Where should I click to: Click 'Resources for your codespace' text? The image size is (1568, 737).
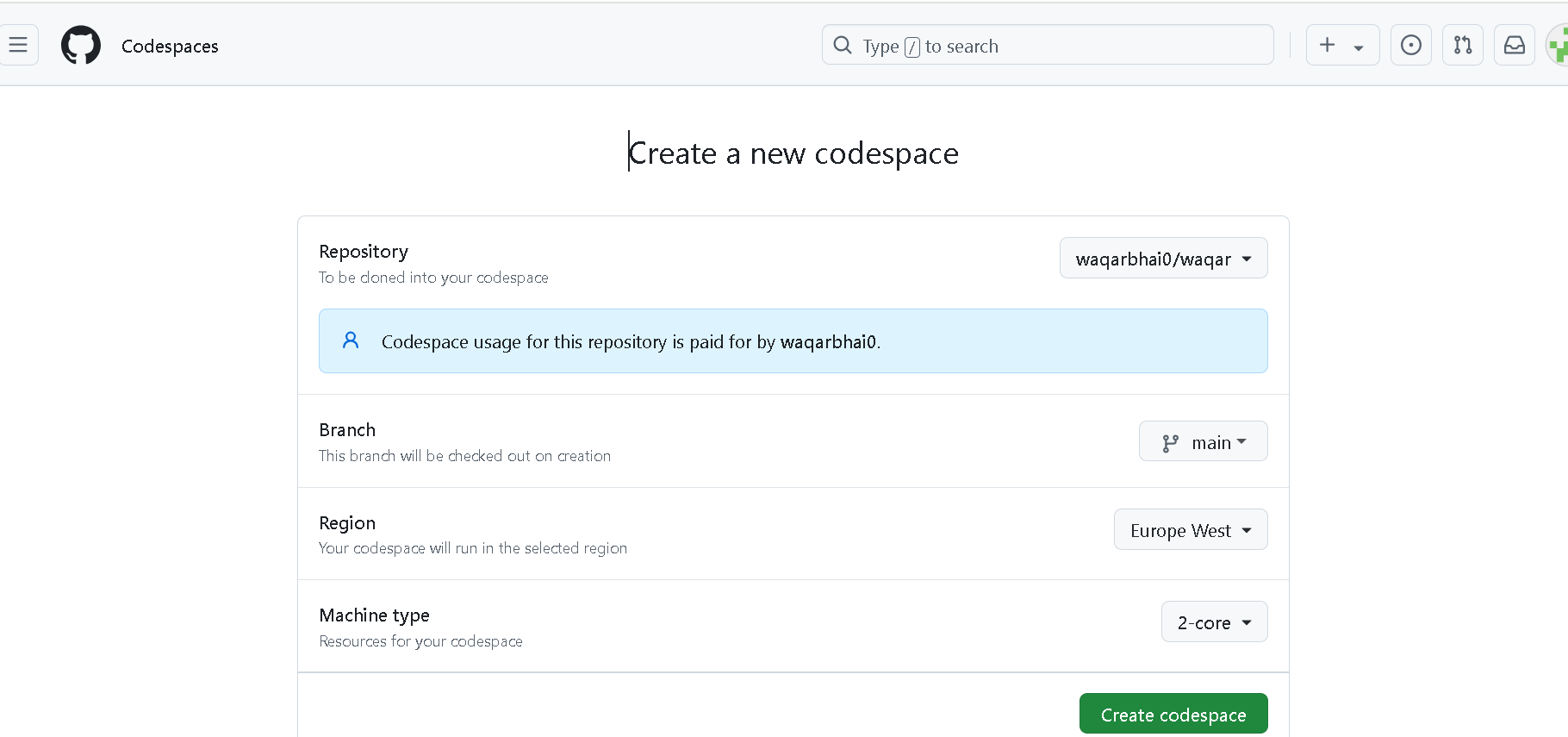coord(420,641)
